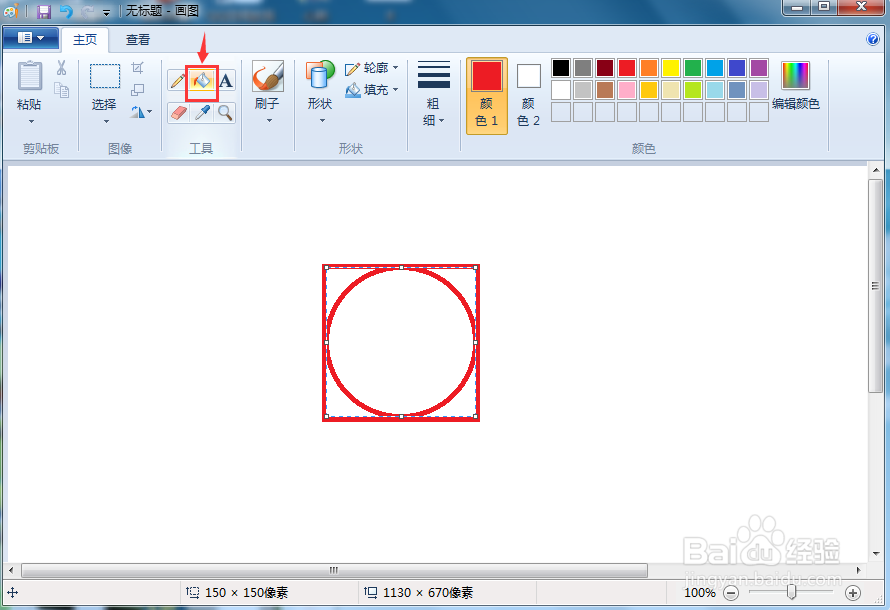890x610 pixels.
Task: Click the Shapes gallery icon
Action: 320,75
